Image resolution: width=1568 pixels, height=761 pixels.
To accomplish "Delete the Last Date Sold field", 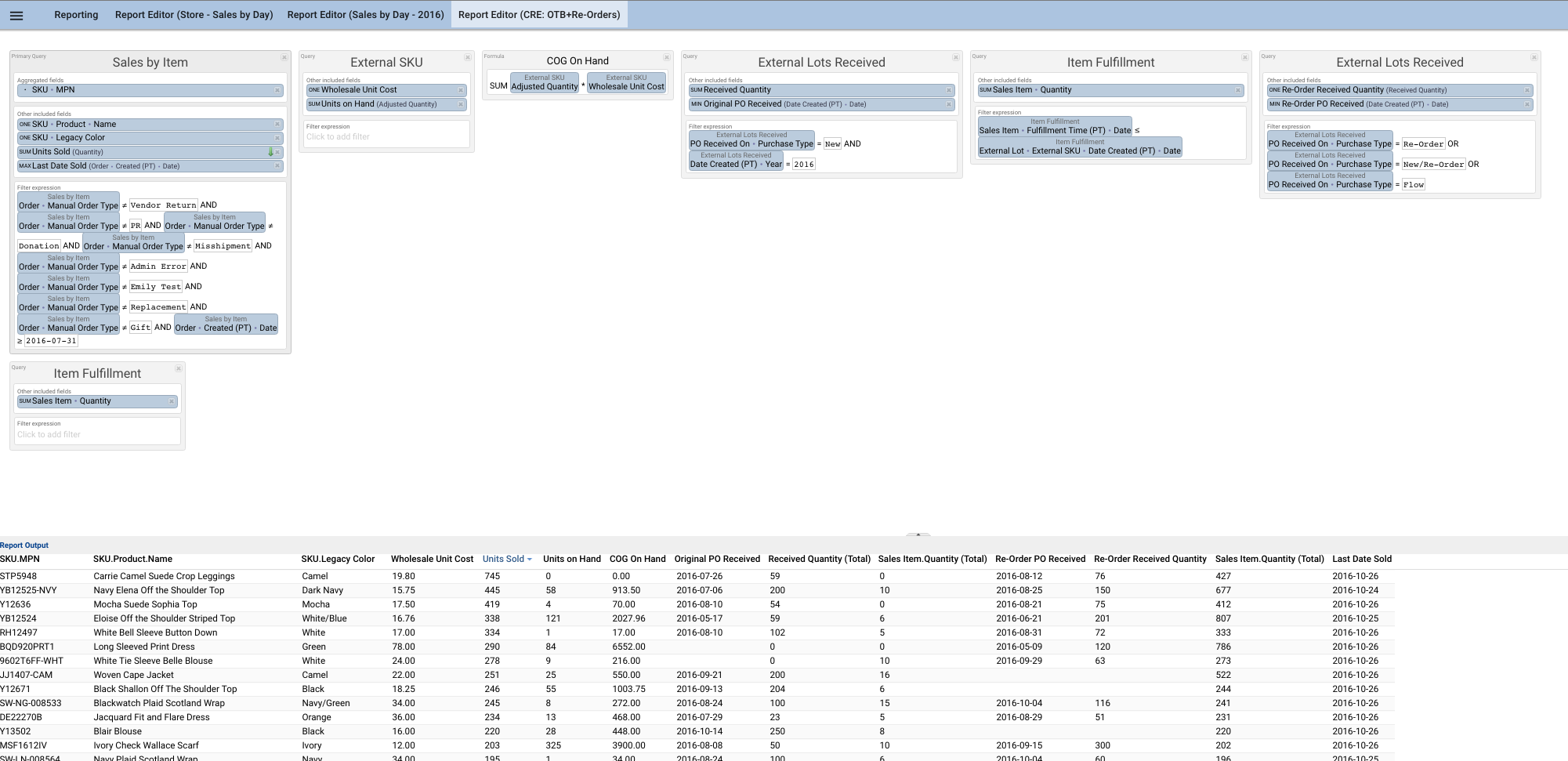I will [x=277, y=166].
